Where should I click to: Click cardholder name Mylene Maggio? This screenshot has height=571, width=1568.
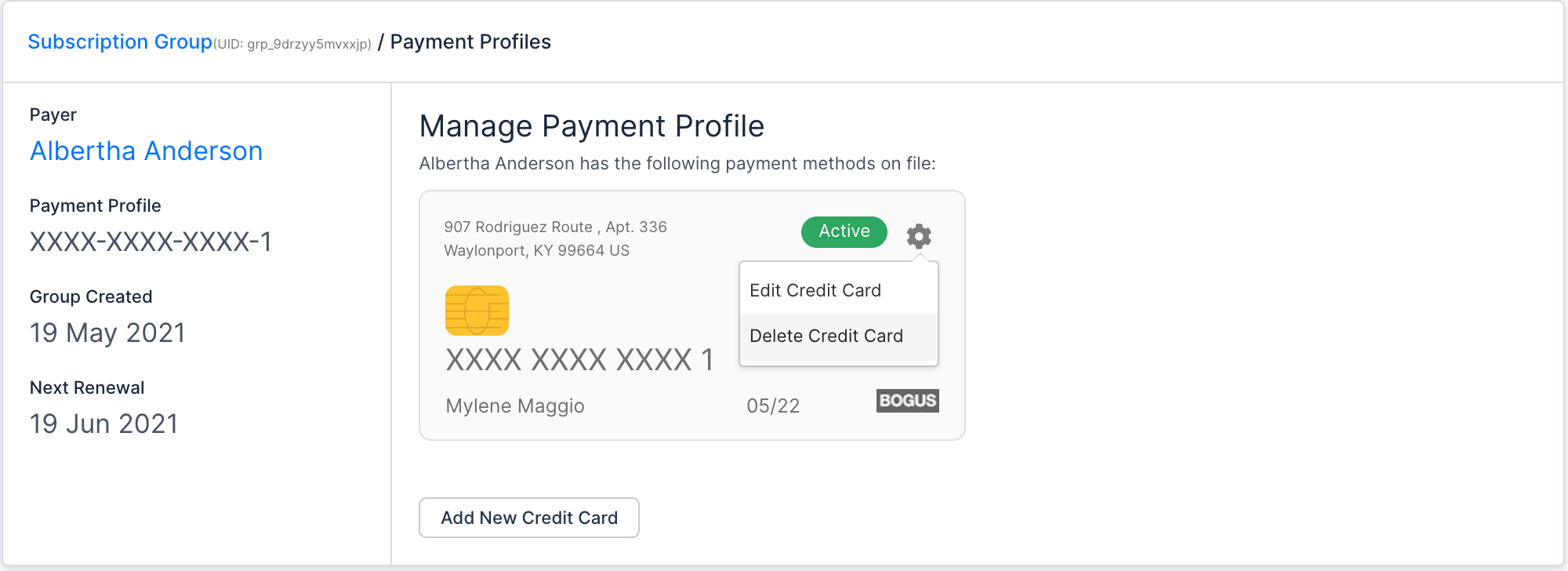pyautogui.click(x=515, y=406)
